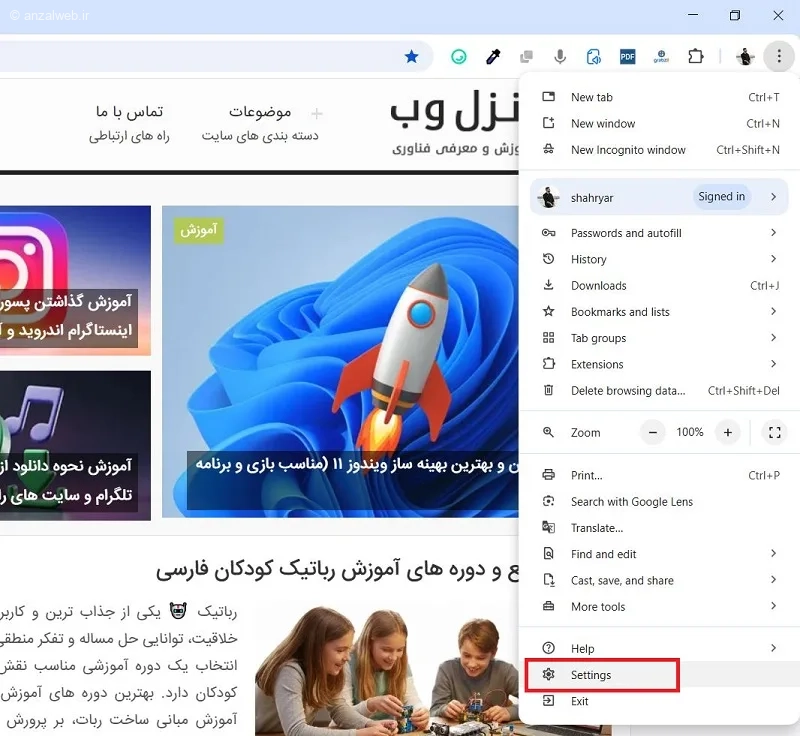Viewport: 800px width, 736px height.
Task: Click the green آموزش category tag
Action: click(x=198, y=230)
